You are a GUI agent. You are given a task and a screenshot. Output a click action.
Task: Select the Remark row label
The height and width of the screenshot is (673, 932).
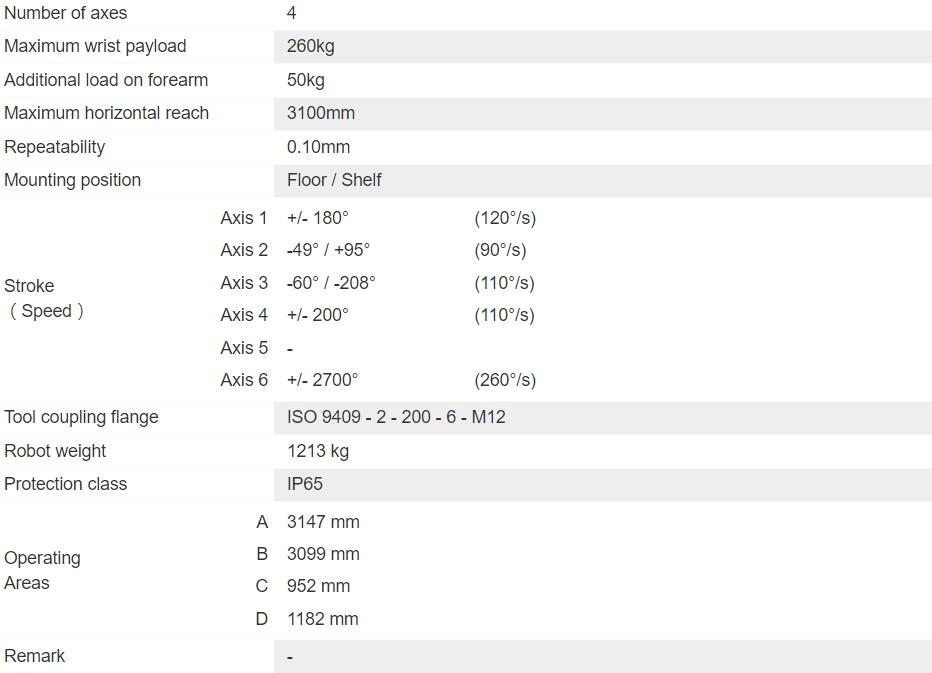34,656
